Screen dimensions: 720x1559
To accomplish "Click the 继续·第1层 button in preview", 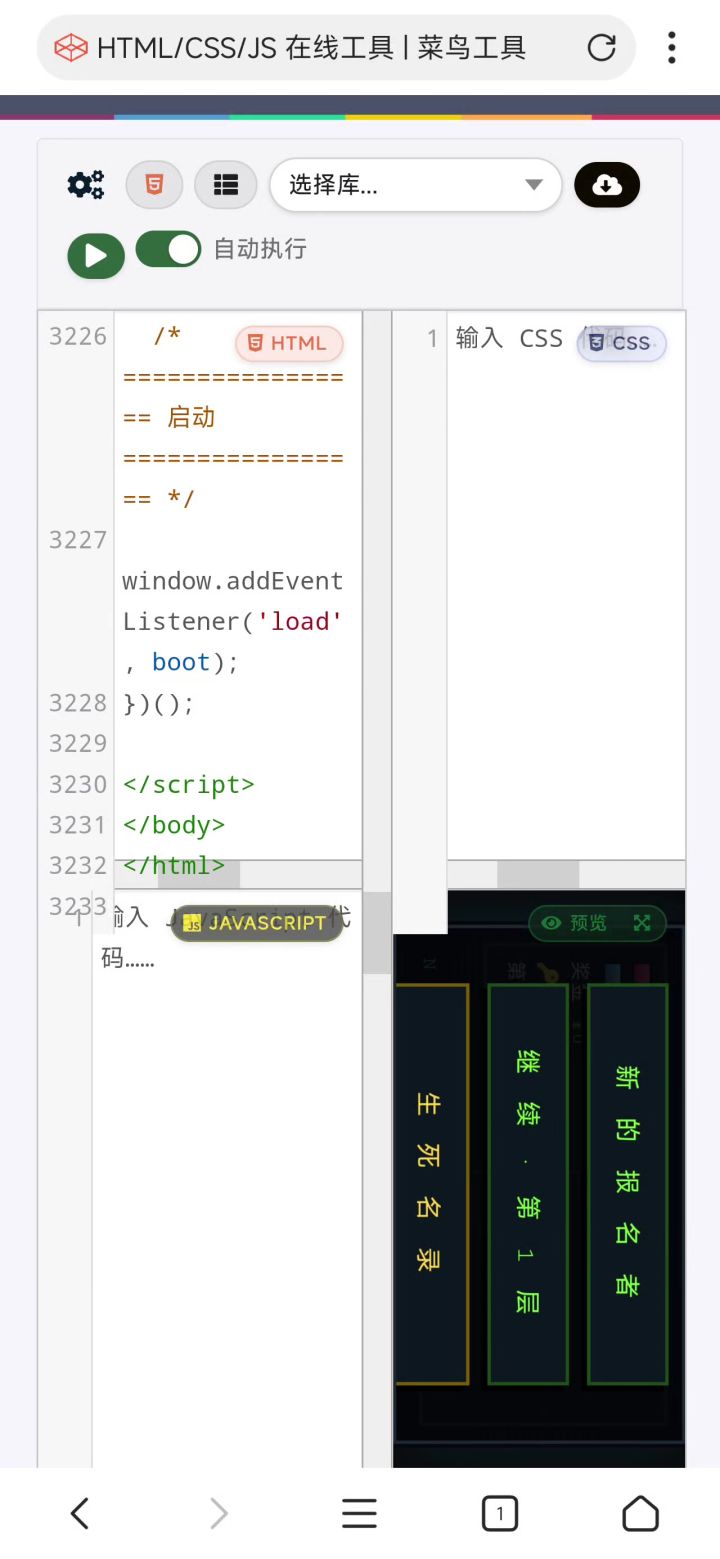I will click(x=528, y=1183).
